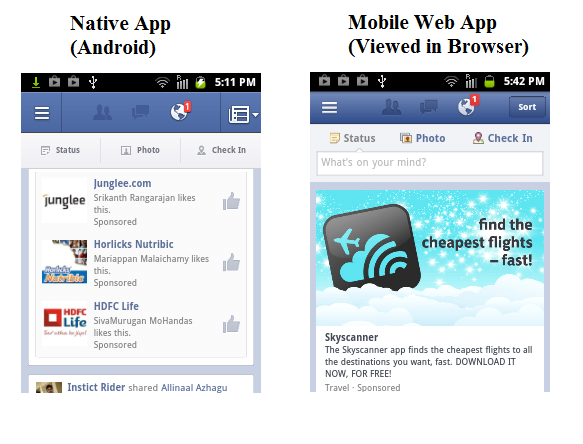Open the Junglee.com page link
The image size is (583, 444).
click(x=122, y=183)
